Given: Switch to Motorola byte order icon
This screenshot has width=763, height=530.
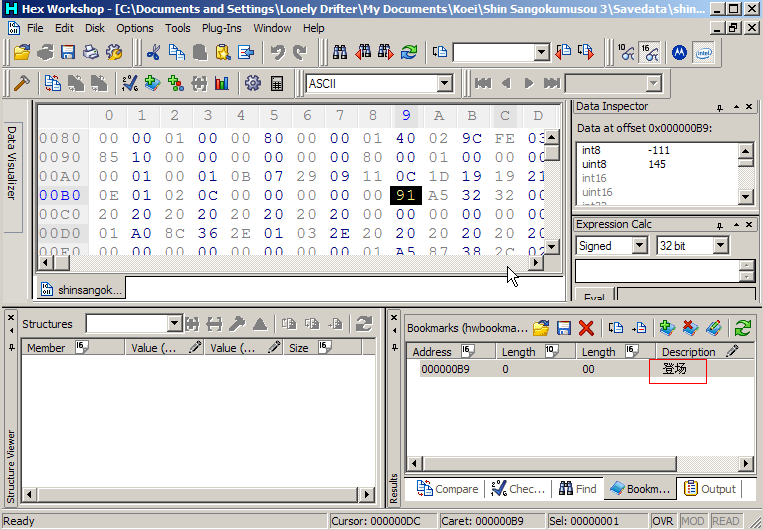Looking at the screenshot, I should coord(679,52).
